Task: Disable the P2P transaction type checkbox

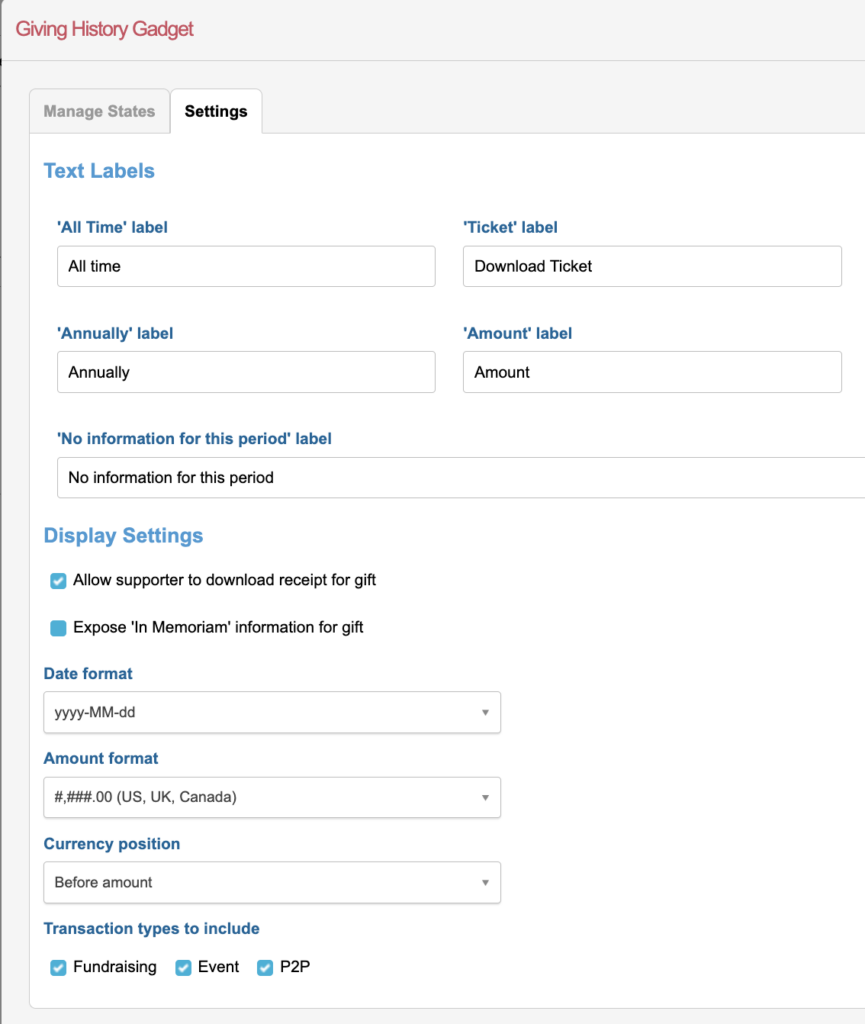Action: pyautogui.click(x=265, y=968)
